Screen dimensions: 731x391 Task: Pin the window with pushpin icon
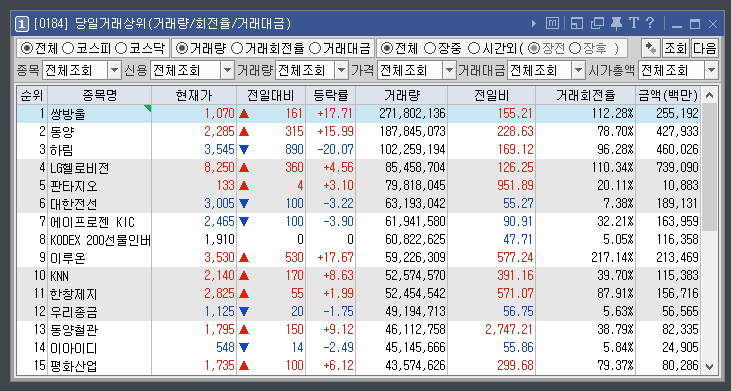pyautogui.click(x=616, y=23)
